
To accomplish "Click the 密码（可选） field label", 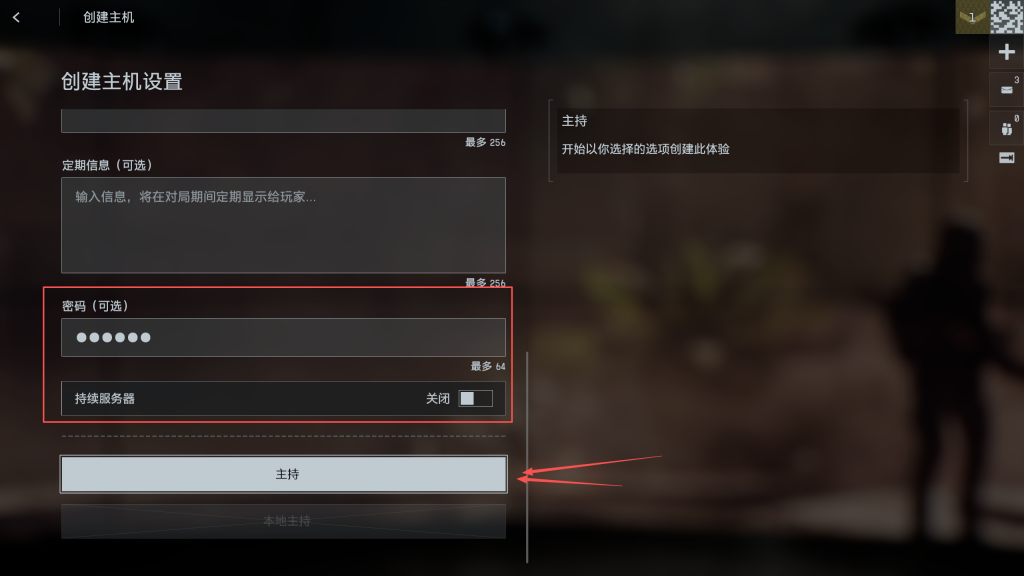I will click(95, 306).
